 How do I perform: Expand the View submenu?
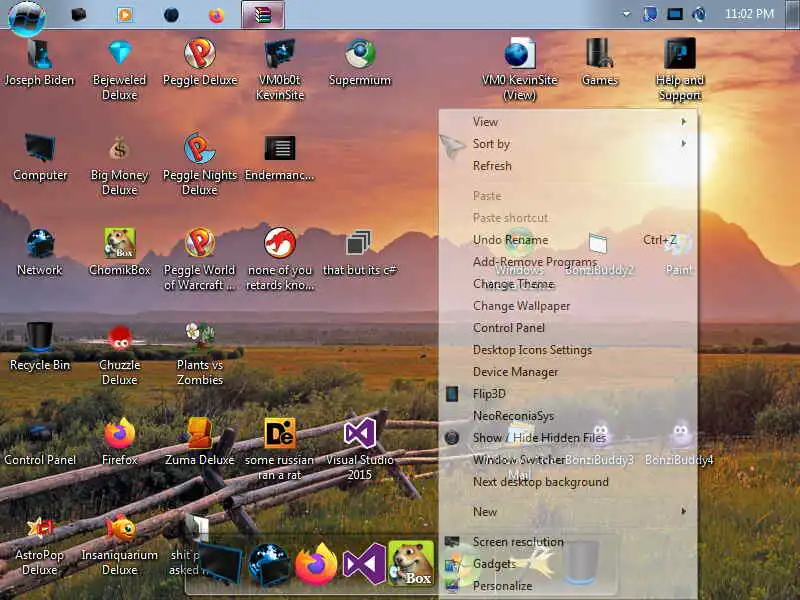568,122
